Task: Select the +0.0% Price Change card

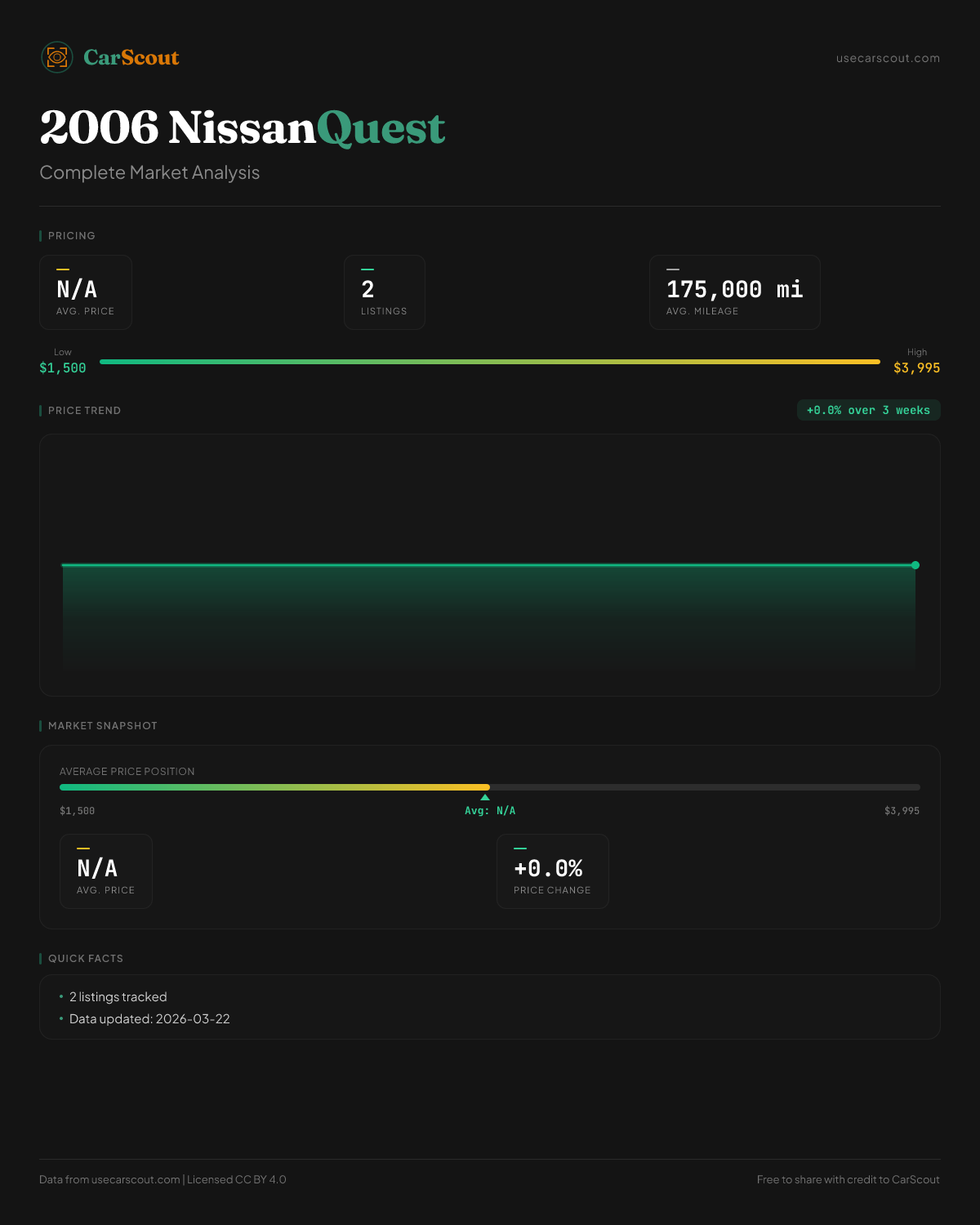Action: [552, 871]
